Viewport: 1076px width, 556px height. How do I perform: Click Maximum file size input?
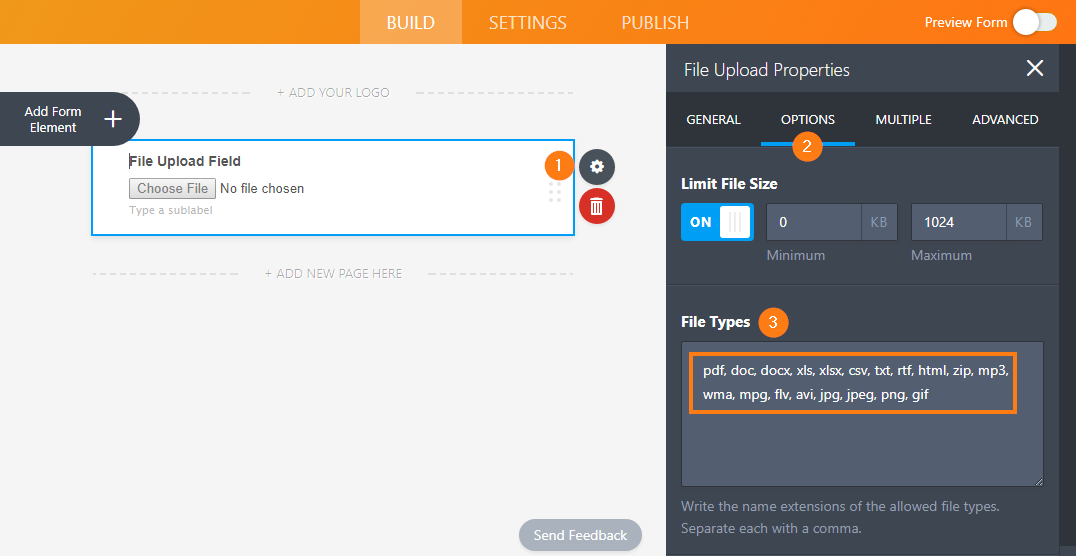958,222
